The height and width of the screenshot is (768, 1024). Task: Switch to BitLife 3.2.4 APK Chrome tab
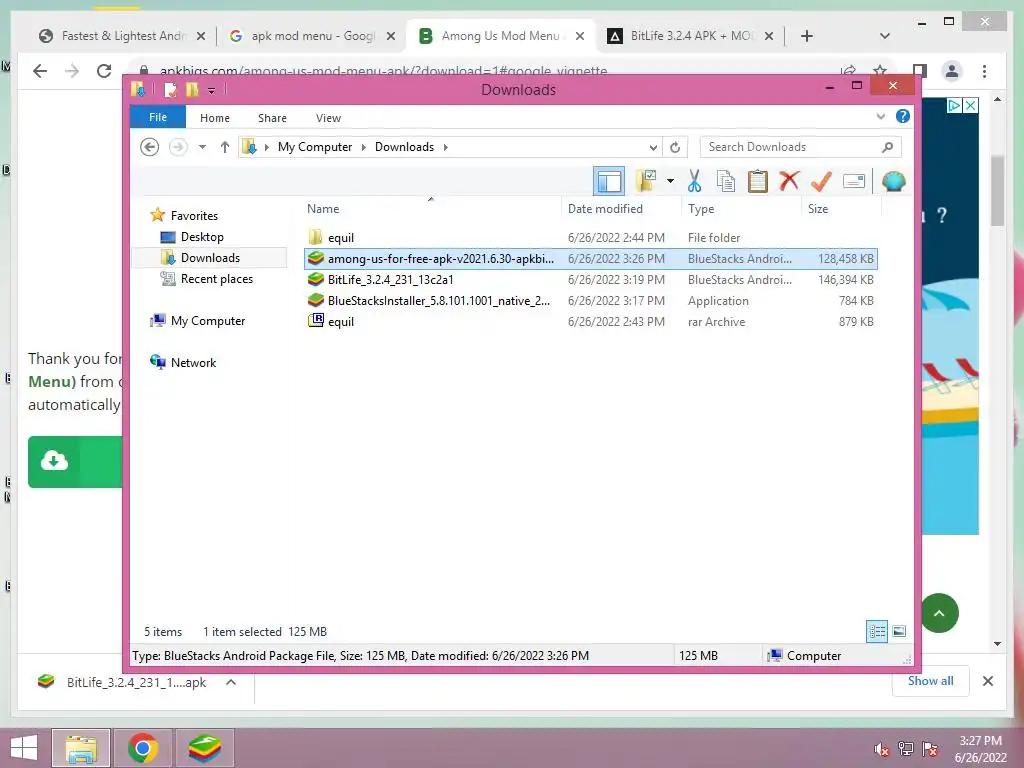(x=692, y=36)
